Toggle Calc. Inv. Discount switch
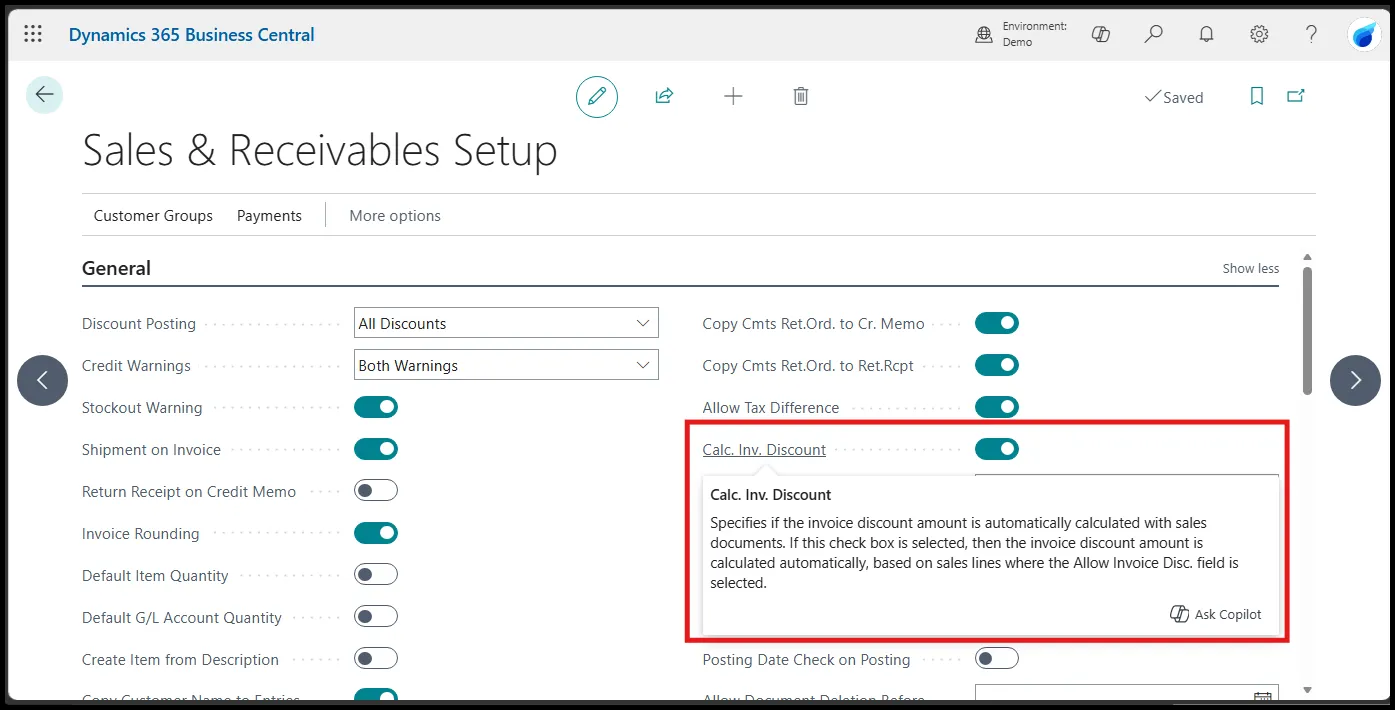This screenshot has height=710, width=1395. 997,449
